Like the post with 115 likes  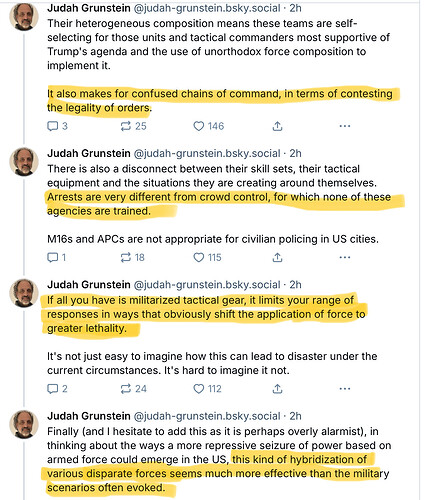pyautogui.click(x=207, y=257)
